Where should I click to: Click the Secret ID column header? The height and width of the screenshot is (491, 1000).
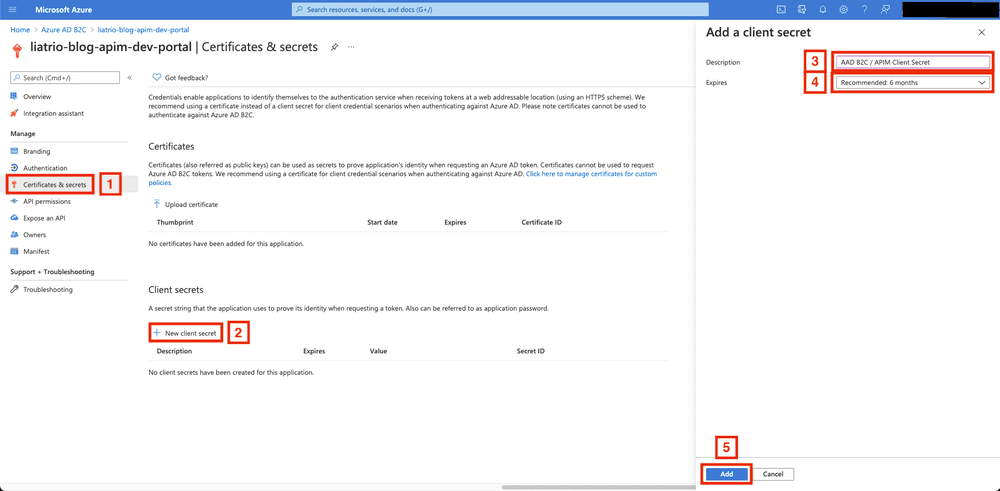531,351
